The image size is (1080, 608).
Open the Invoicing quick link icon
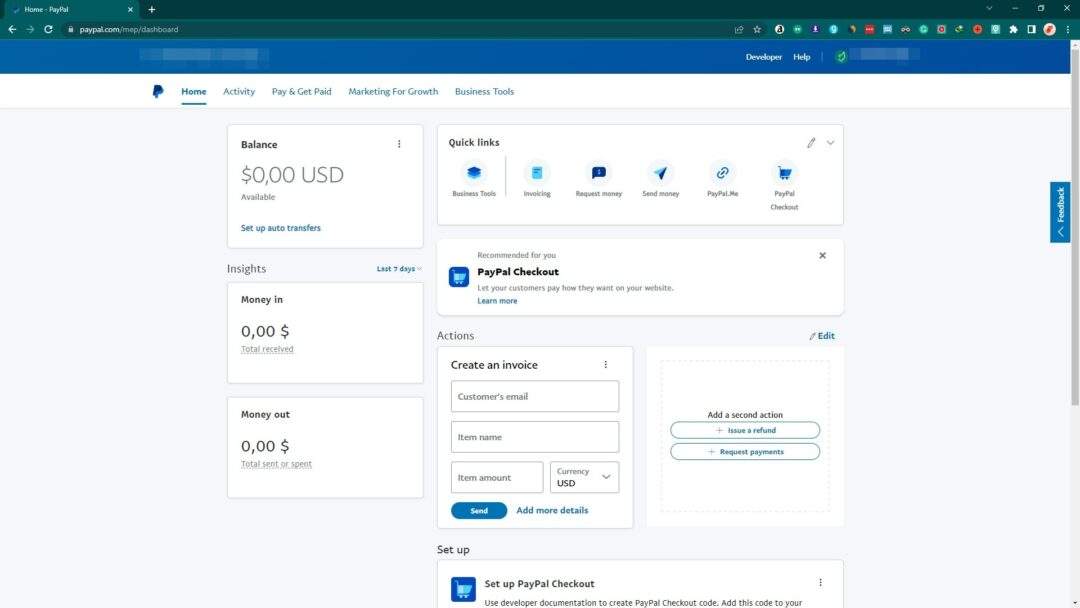coord(537,173)
